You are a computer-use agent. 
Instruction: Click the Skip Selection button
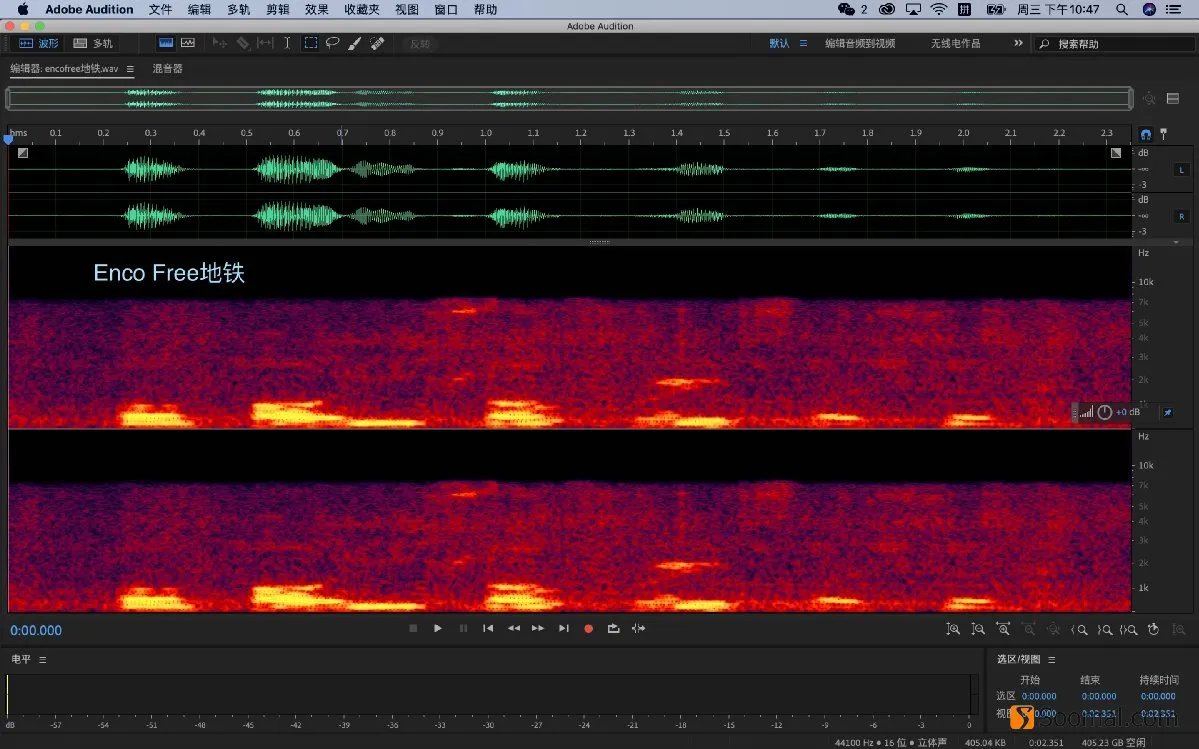pos(638,628)
